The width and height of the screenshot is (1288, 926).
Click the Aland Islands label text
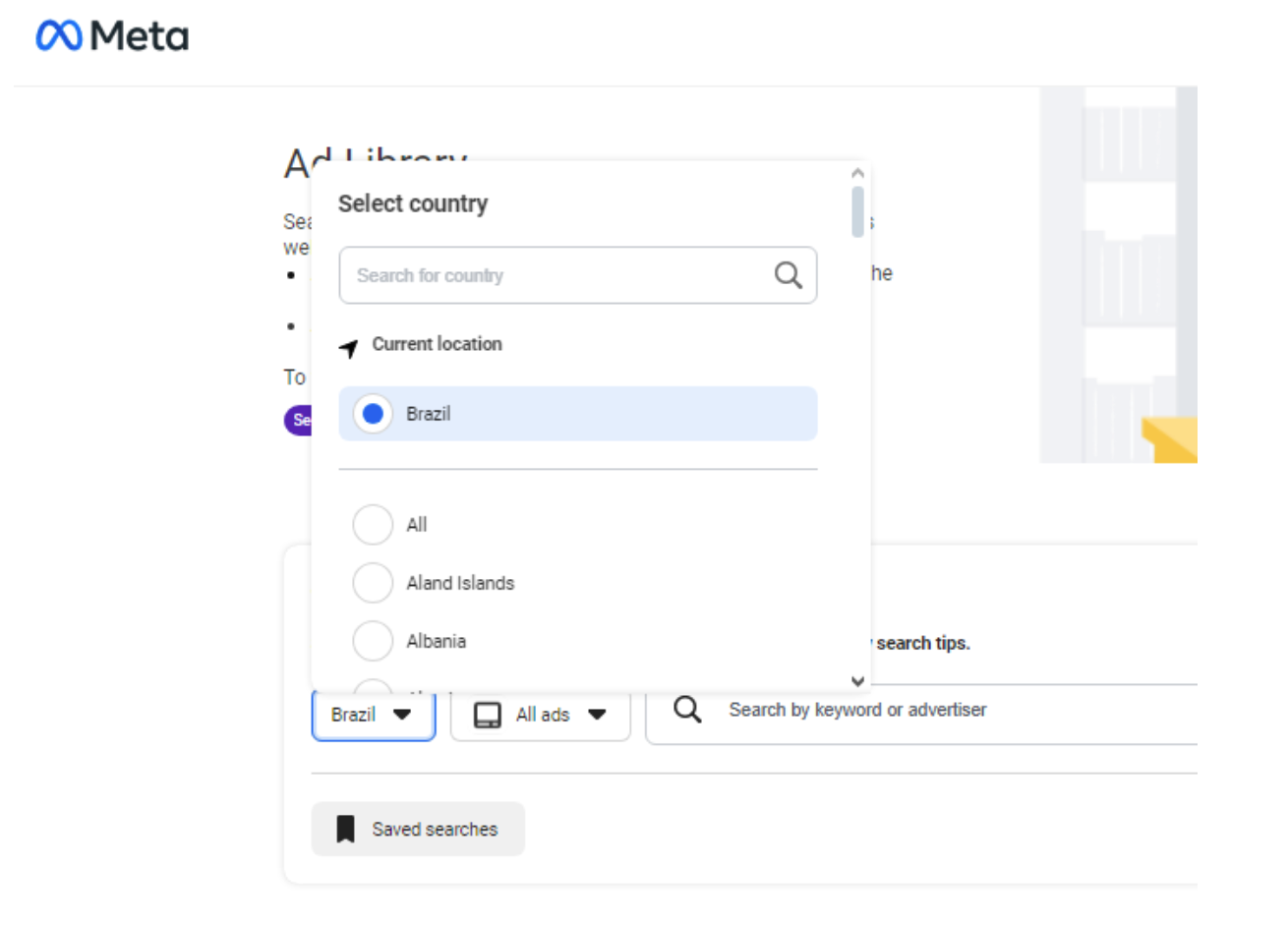click(x=460, y=583)
